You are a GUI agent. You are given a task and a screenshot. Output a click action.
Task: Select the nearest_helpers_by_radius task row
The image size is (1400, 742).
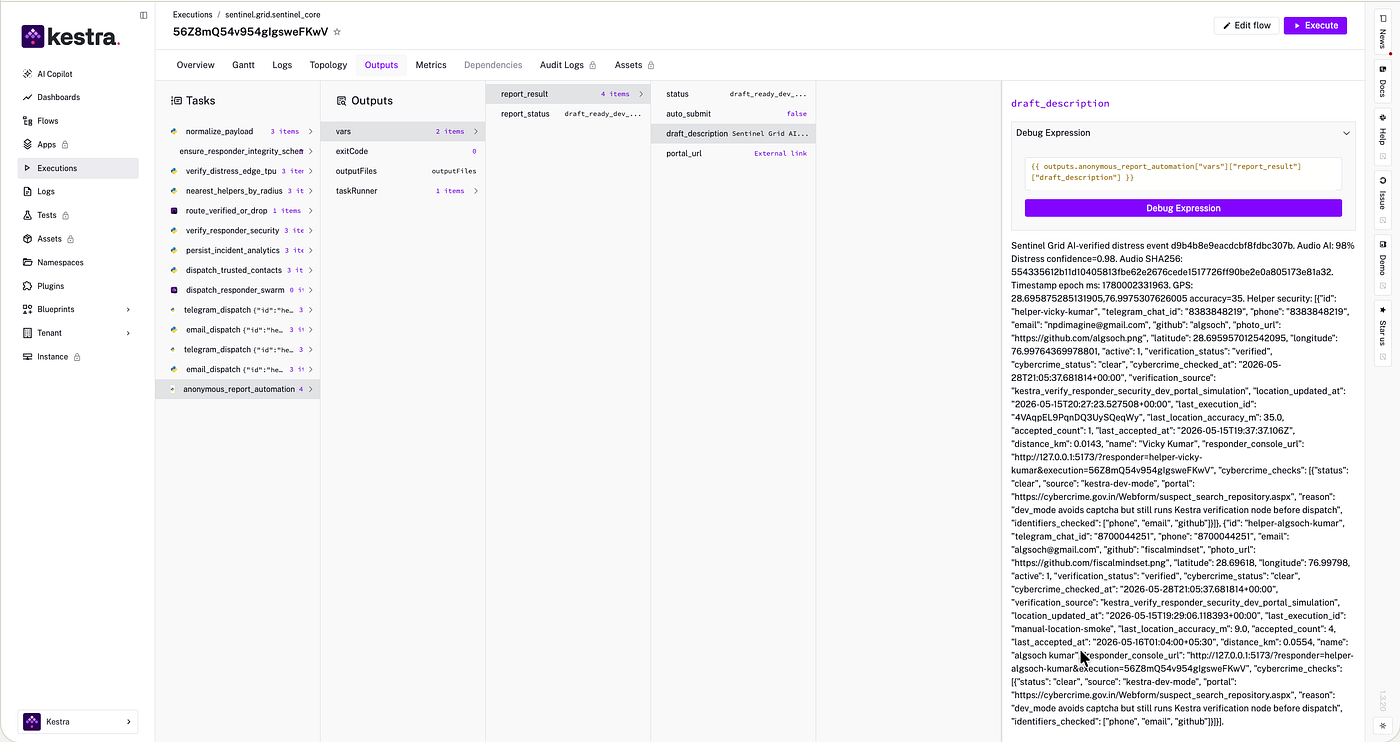click(x=238, y=191)
